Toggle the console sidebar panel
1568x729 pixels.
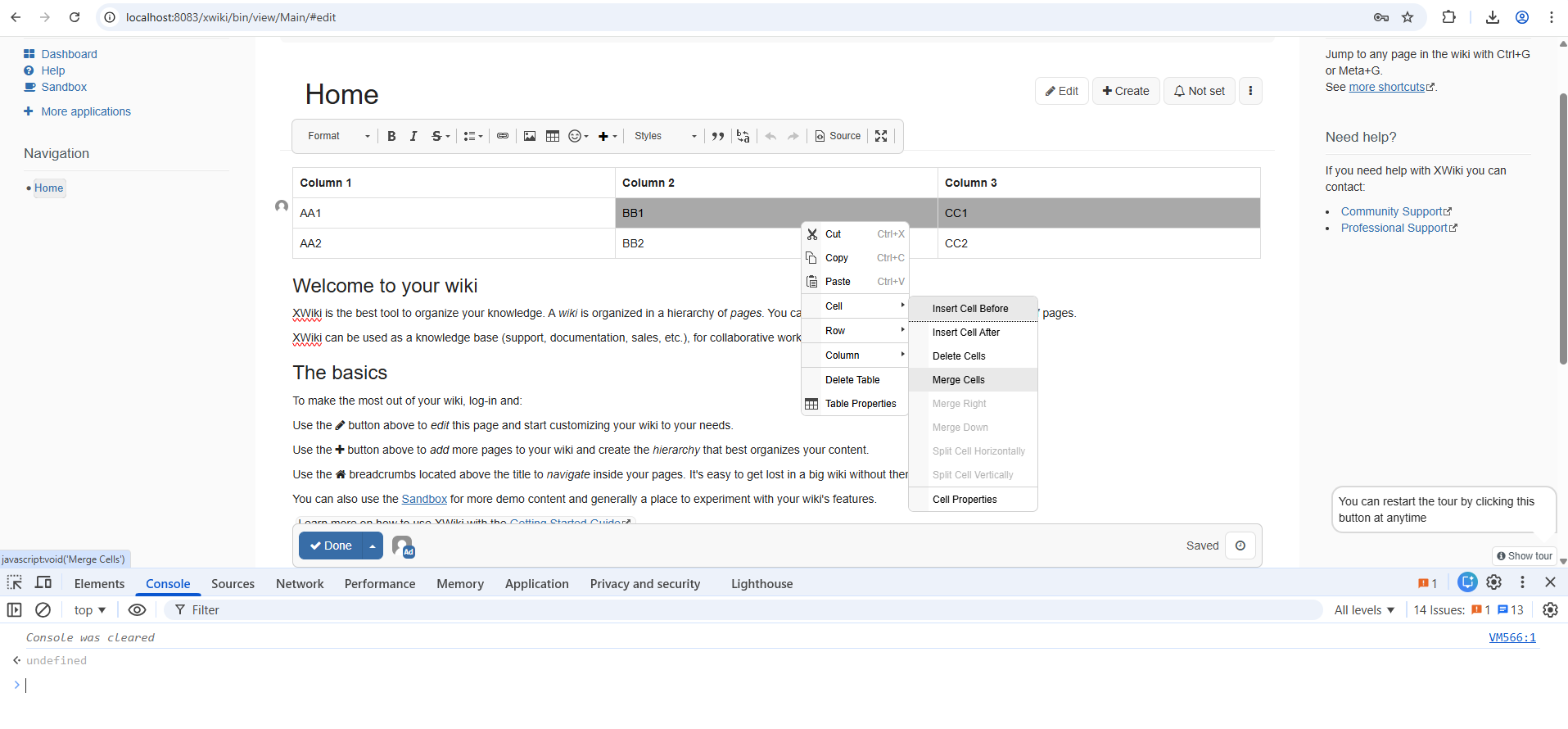(15, 610)
